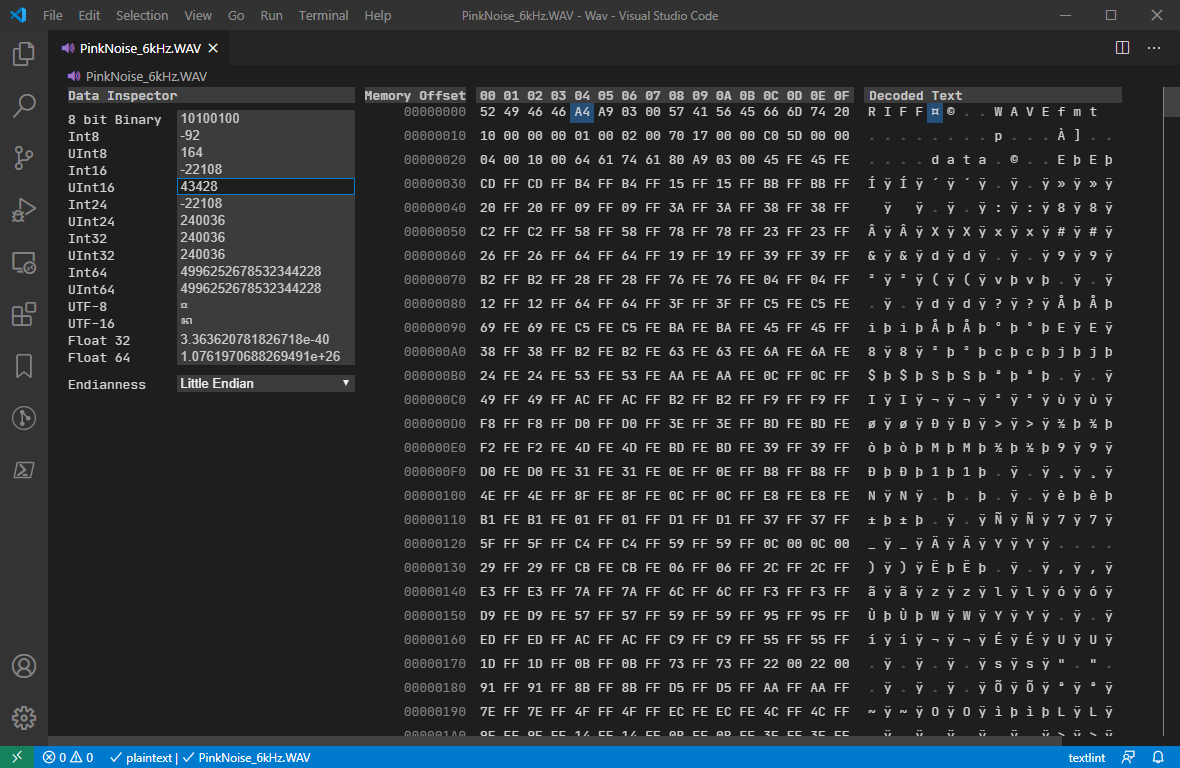Screen dimensions: 1180x768
Task: Open the Endianness dropdown set to Little Endian
Action: (x=265, y=383)
